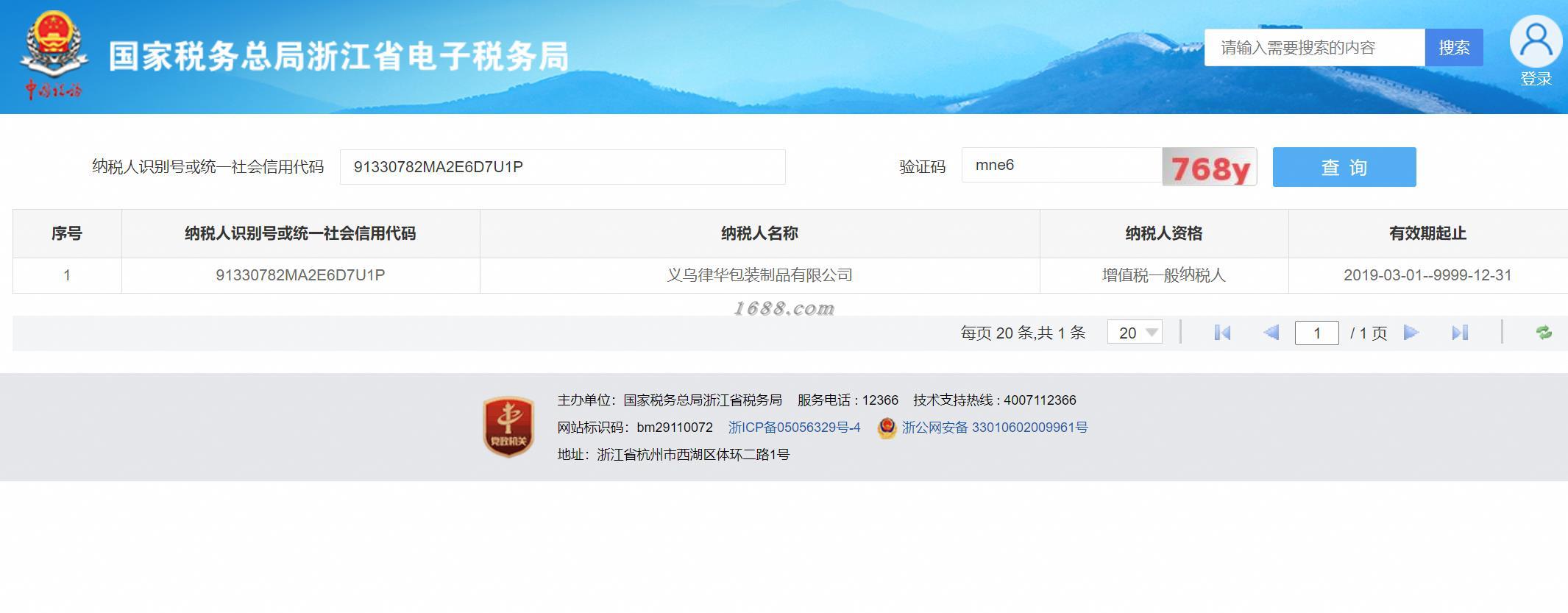Screen dimensions: 1568x613
Task: Open the user login avatar icon
Action: (1536, 41)
